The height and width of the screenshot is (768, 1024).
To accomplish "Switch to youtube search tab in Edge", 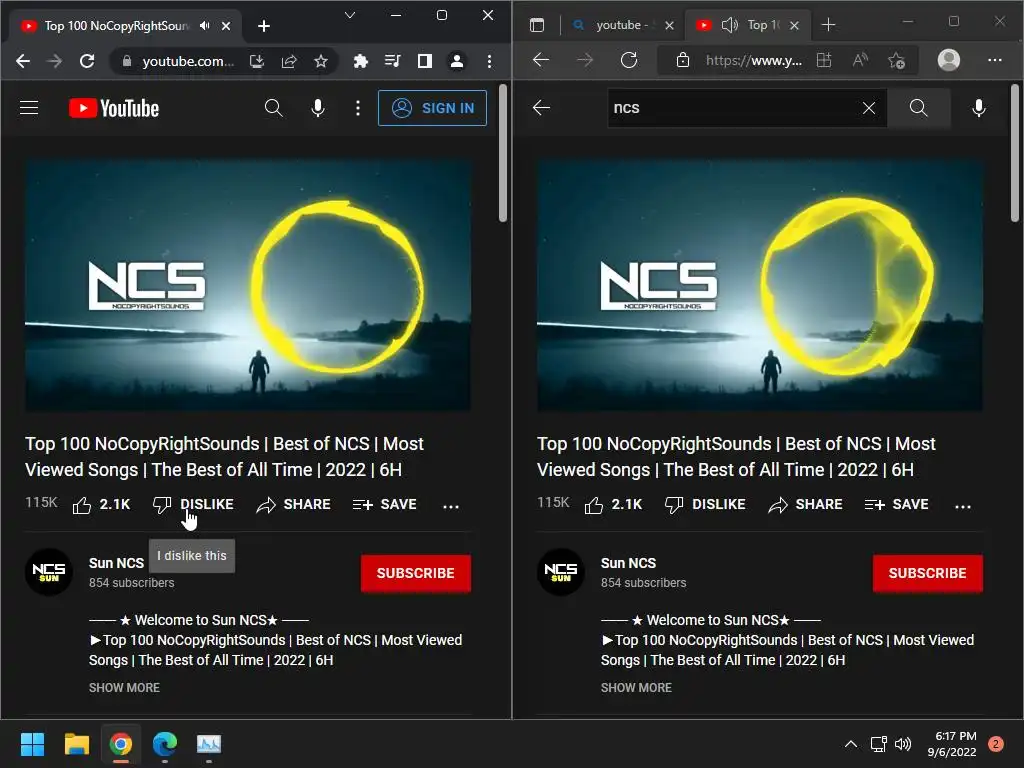I will pyautogui.click(x=621, y=25).
